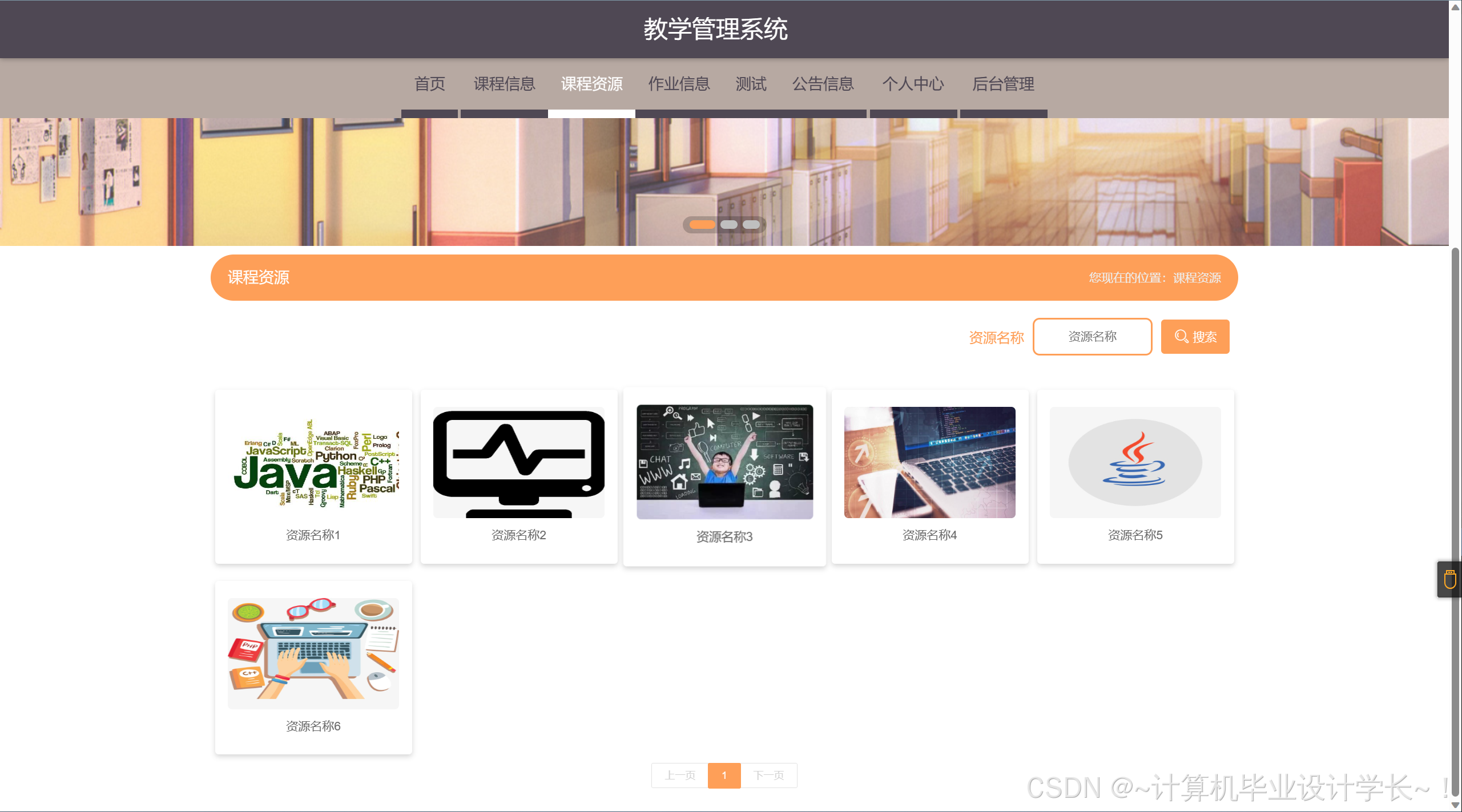
Task: Go to the next page via 下一页
Action: tap(768, 775)
